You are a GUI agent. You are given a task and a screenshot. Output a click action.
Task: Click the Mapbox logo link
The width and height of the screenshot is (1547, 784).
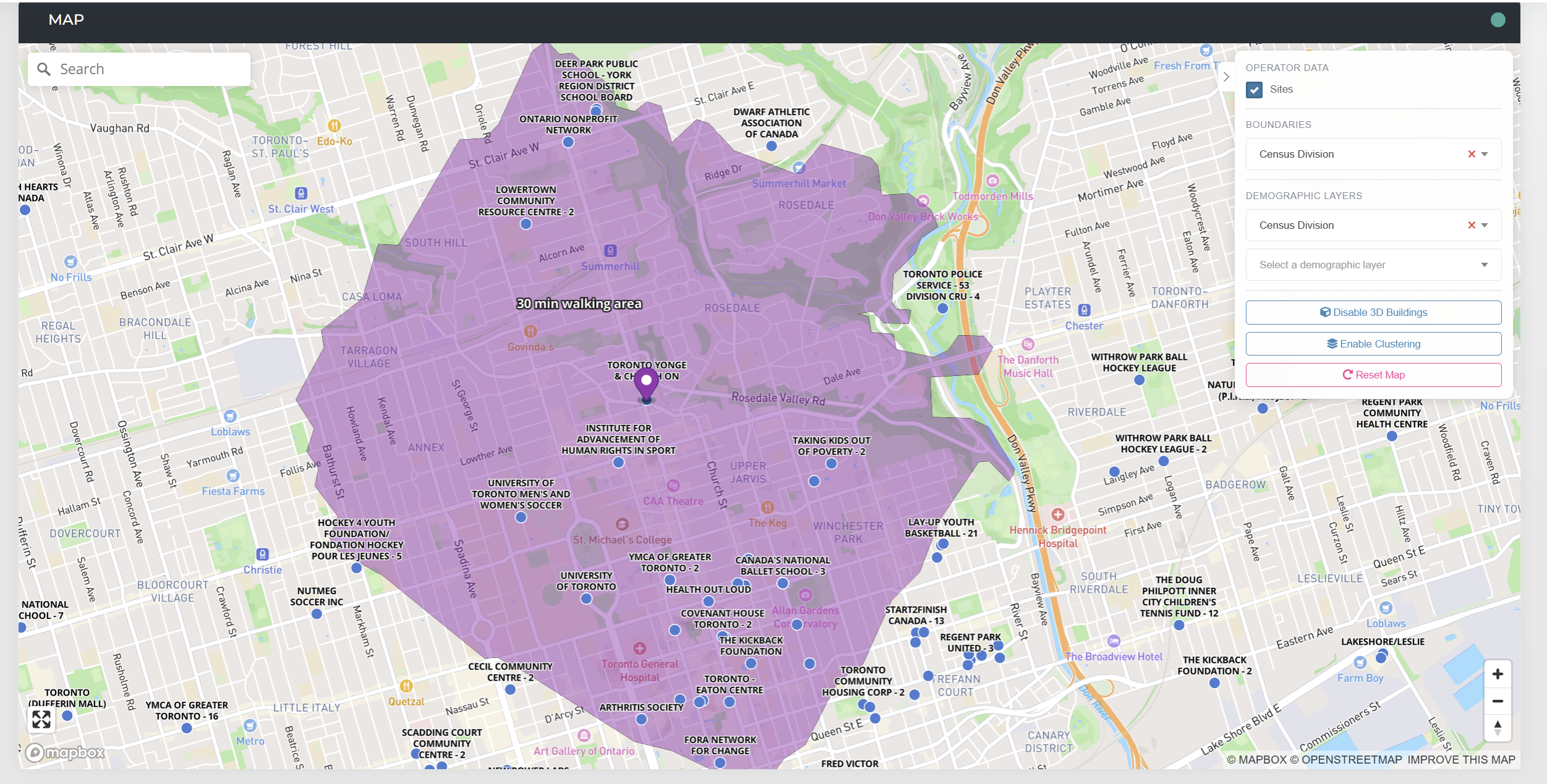[66, 752]
